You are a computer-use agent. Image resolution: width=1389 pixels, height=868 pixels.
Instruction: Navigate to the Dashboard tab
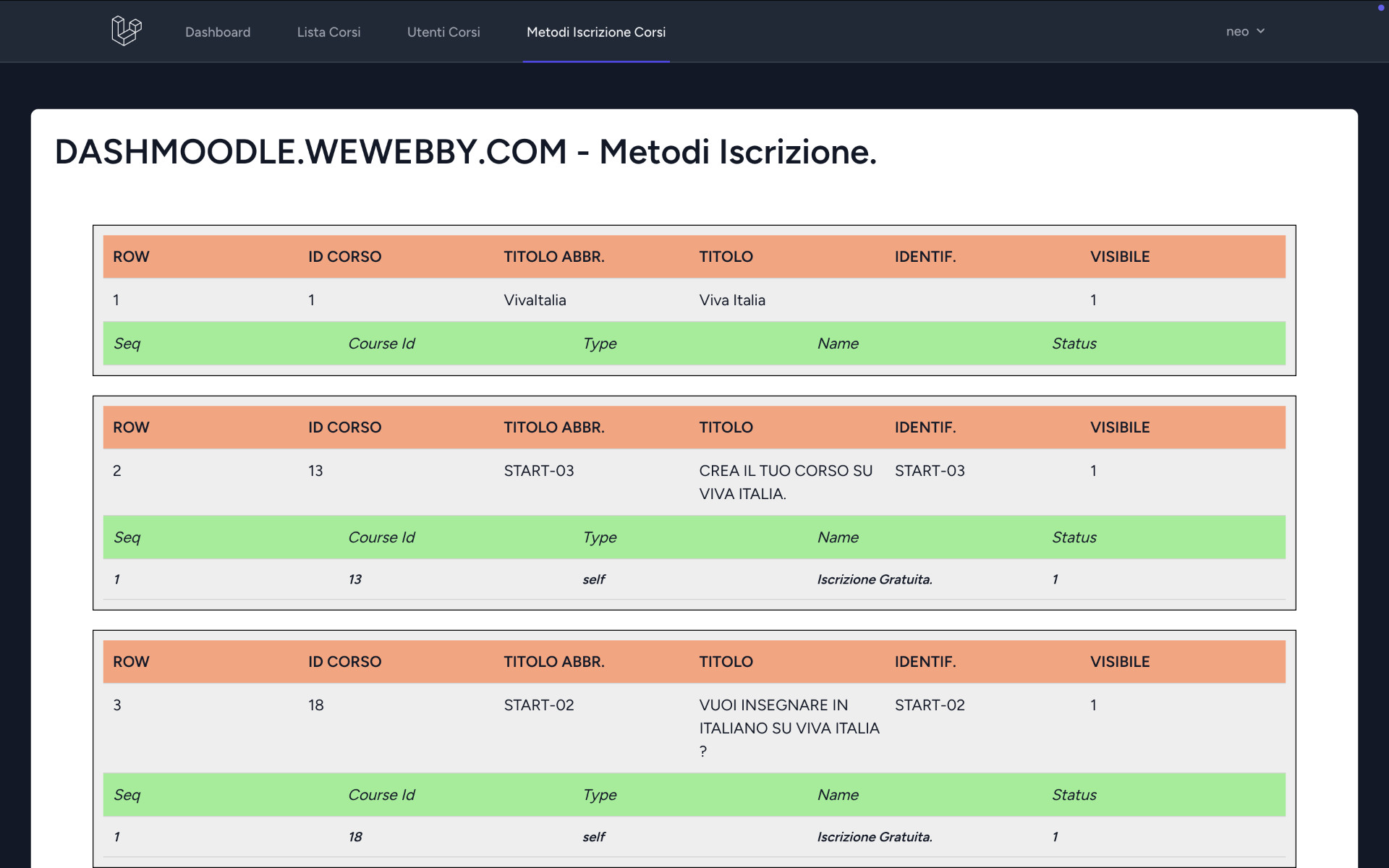pyautogui.click(x=218, y=32)
